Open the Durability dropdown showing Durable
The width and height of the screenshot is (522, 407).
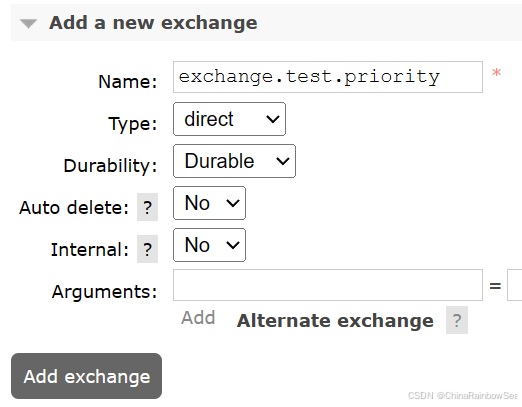(234, 161)
